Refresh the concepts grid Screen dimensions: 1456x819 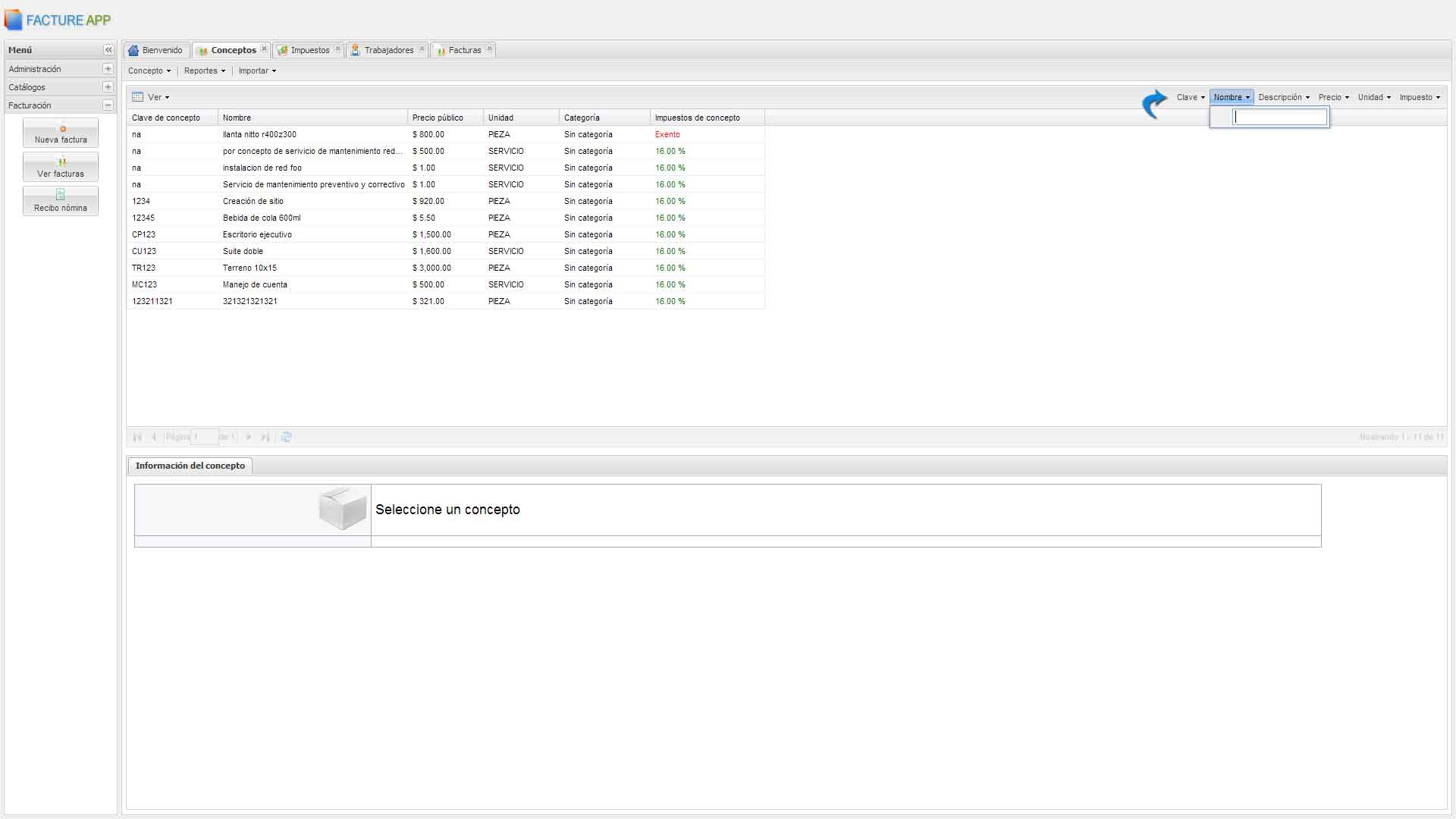287,437
